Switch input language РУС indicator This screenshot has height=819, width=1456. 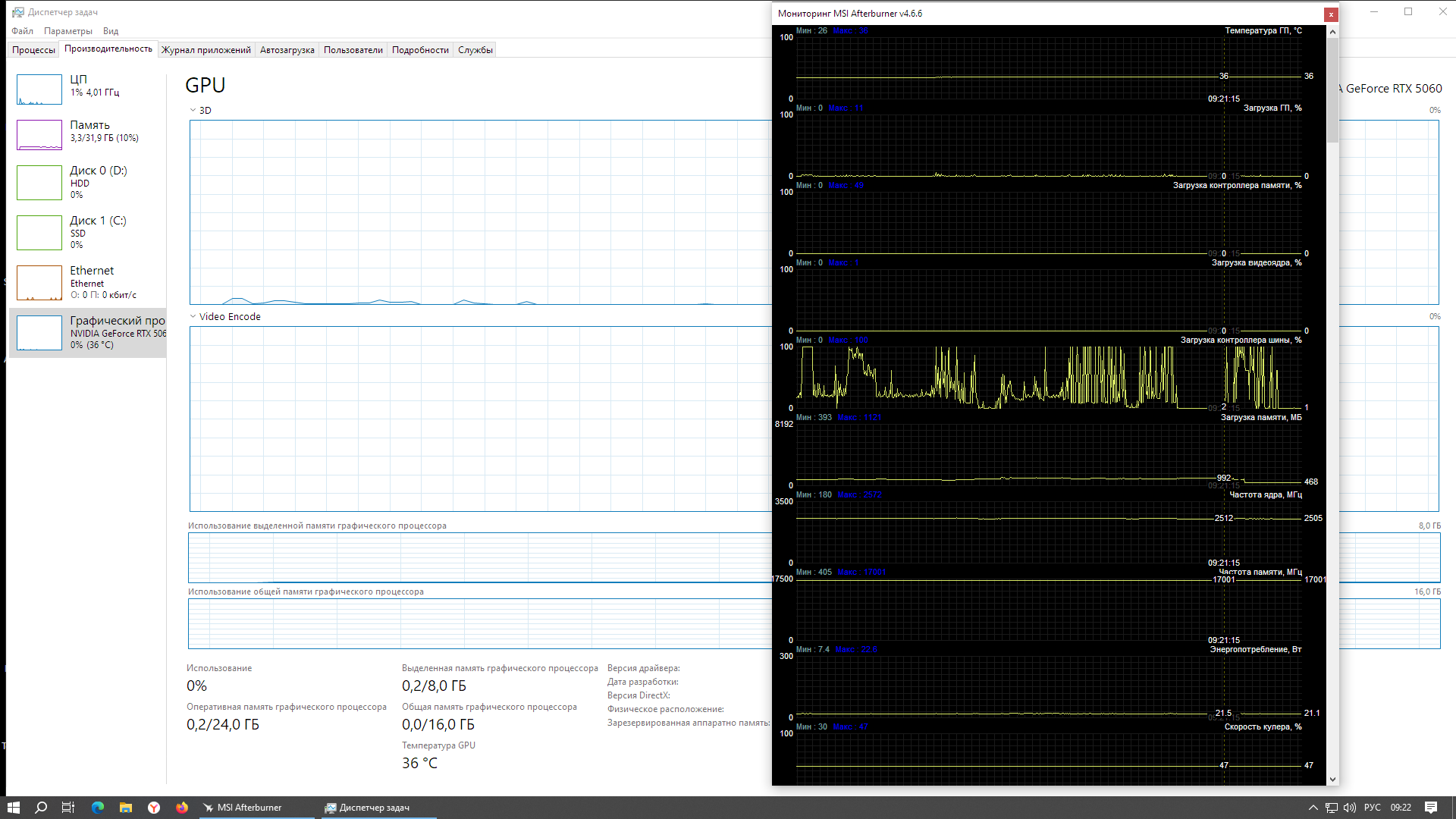pos(1373,808)
